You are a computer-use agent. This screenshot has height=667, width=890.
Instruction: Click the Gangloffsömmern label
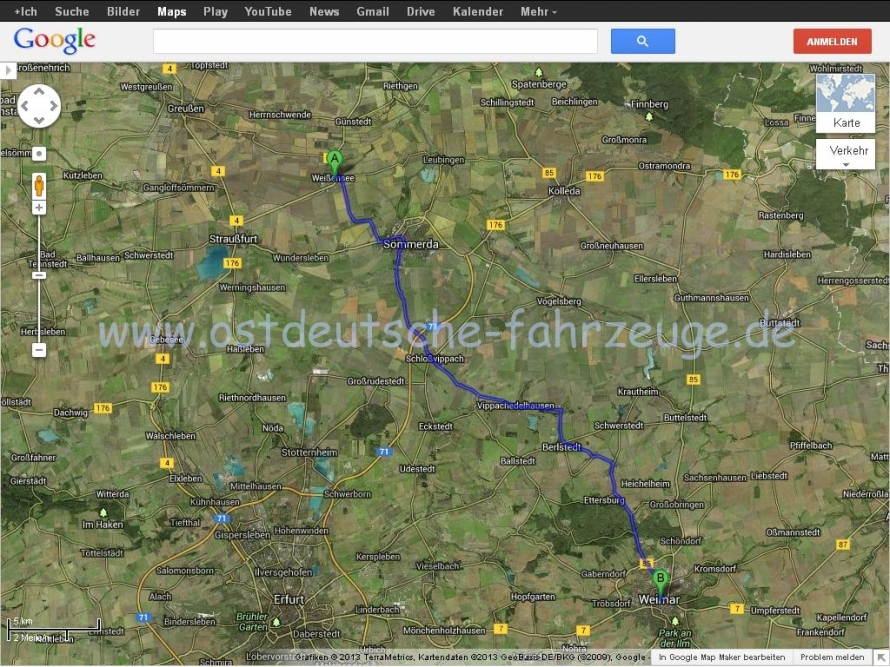[x=179, y=188]
